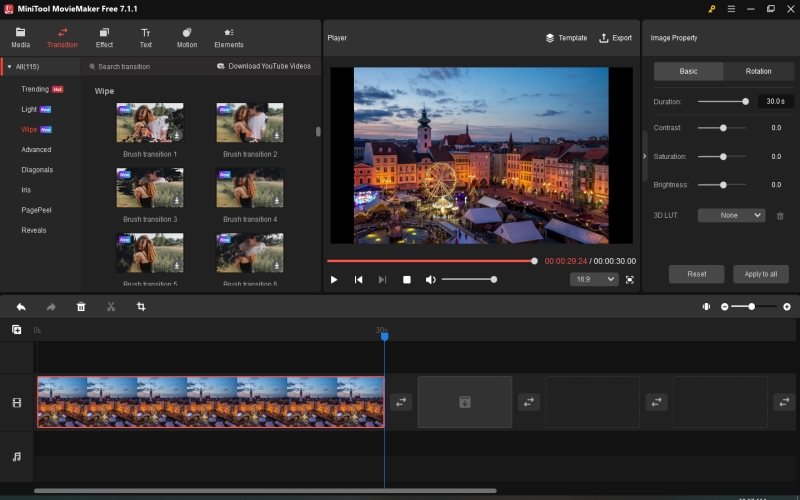Stop playback with the square stop button

407,280
